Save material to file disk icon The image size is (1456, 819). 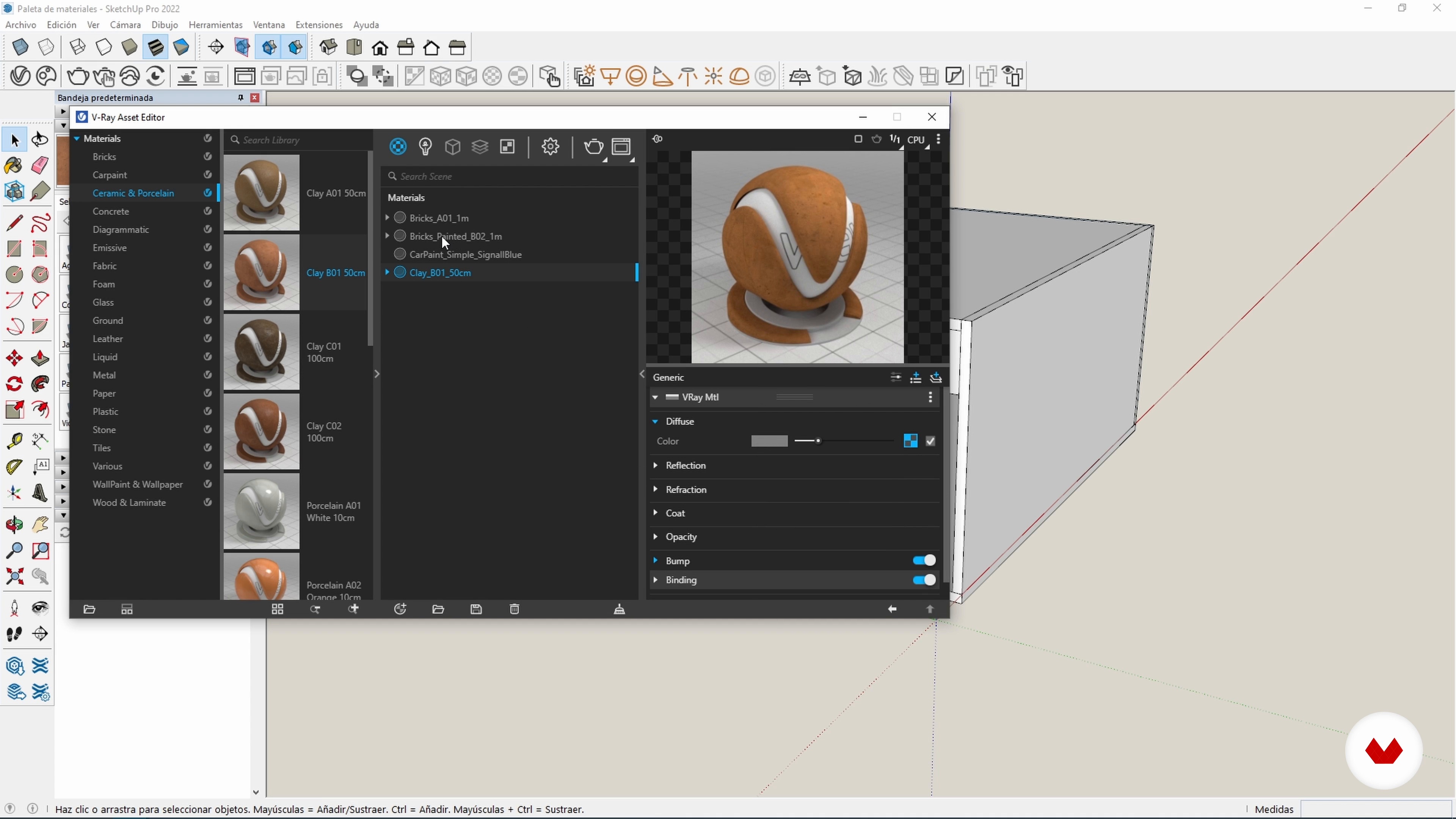click(476, 609)
